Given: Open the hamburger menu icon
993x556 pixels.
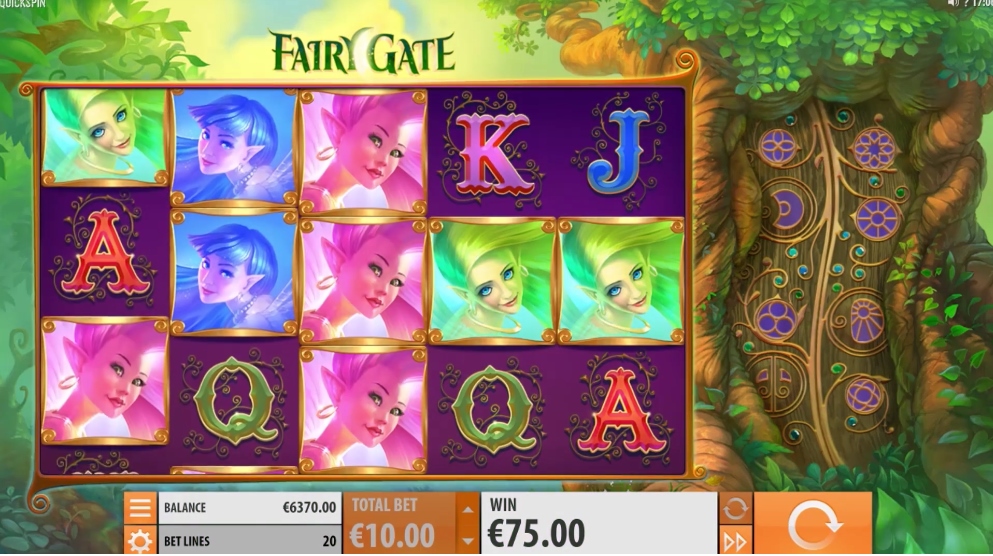Looking at the screenshot, I should tap(140, 508).
